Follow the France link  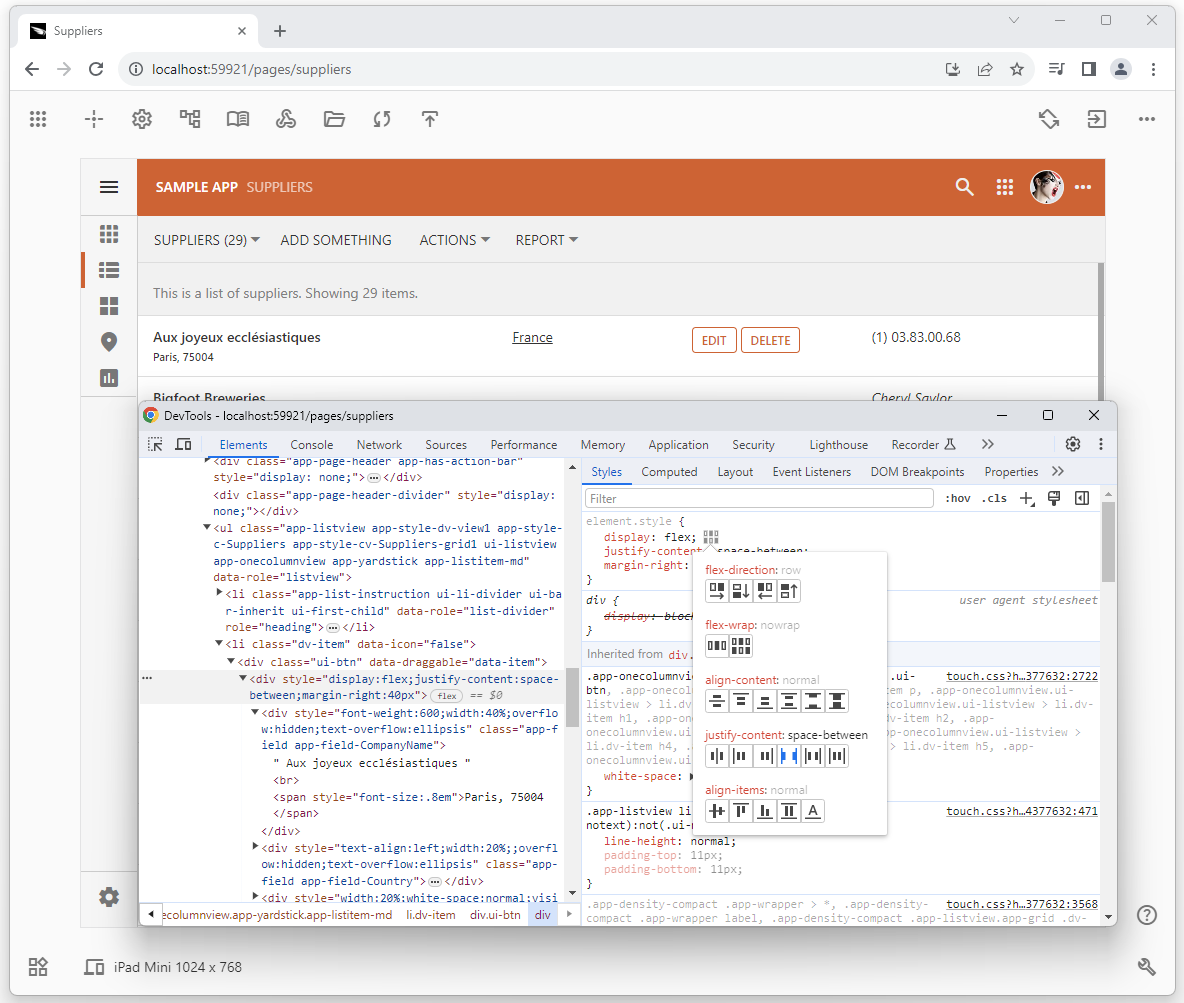(x=532, y=338)
